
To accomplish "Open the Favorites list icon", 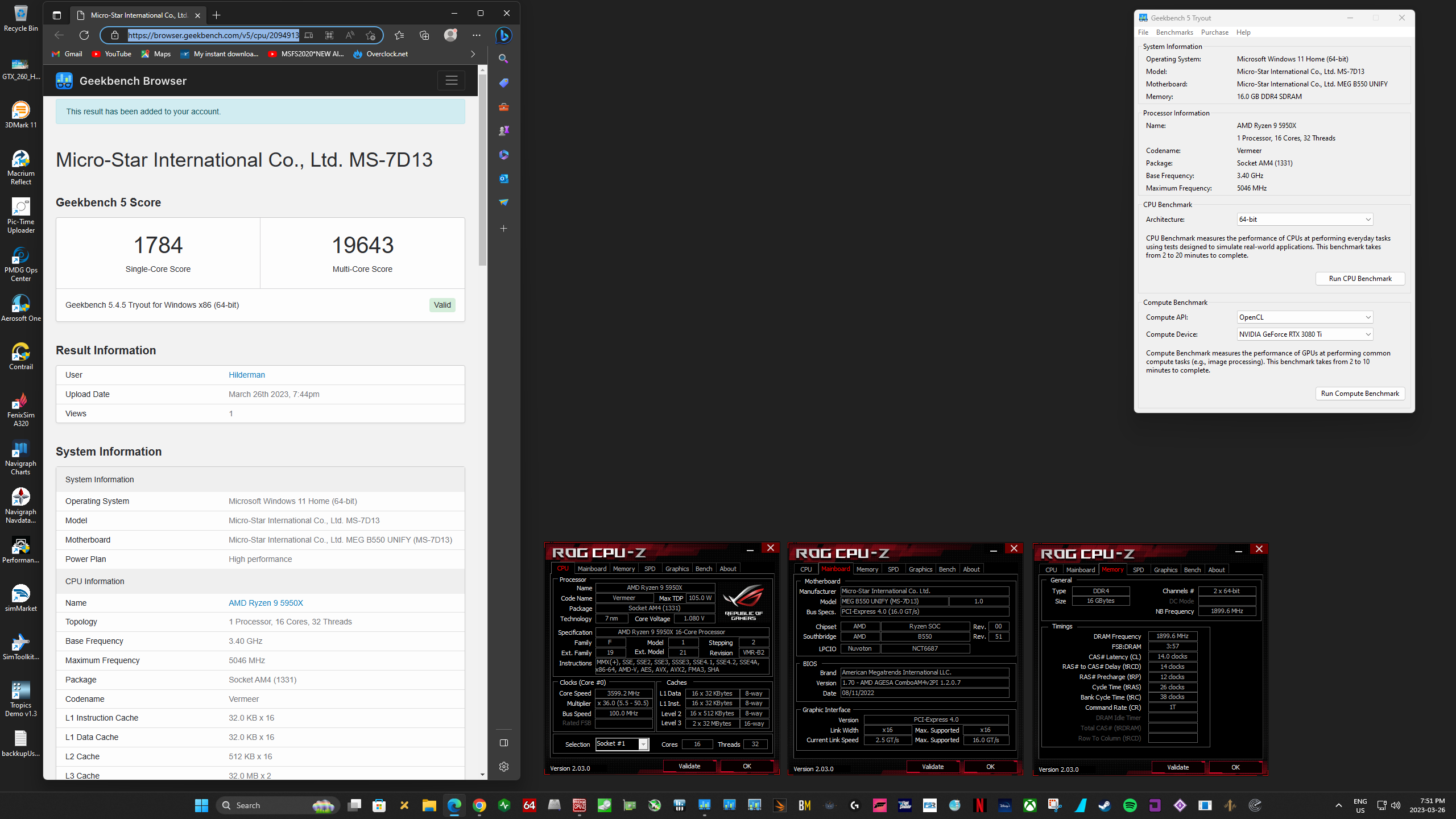I will click(399, 35).
